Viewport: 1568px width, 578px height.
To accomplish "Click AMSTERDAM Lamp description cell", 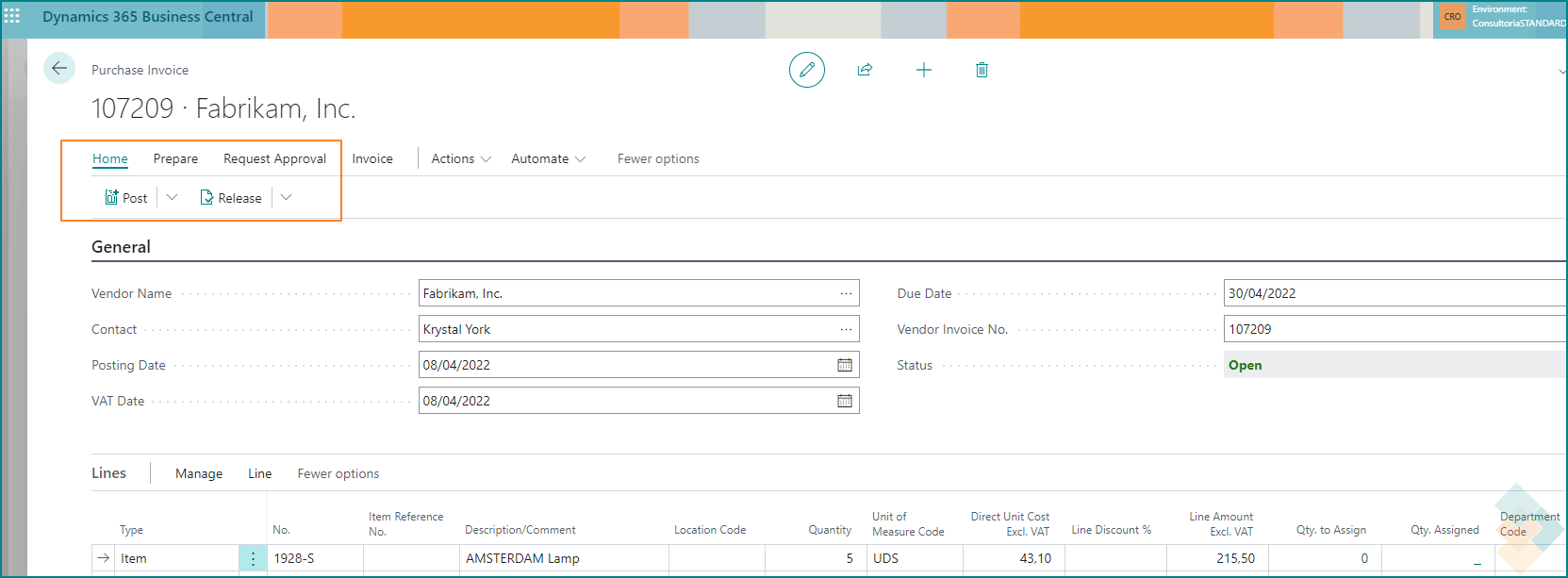I will click(564, 558).
